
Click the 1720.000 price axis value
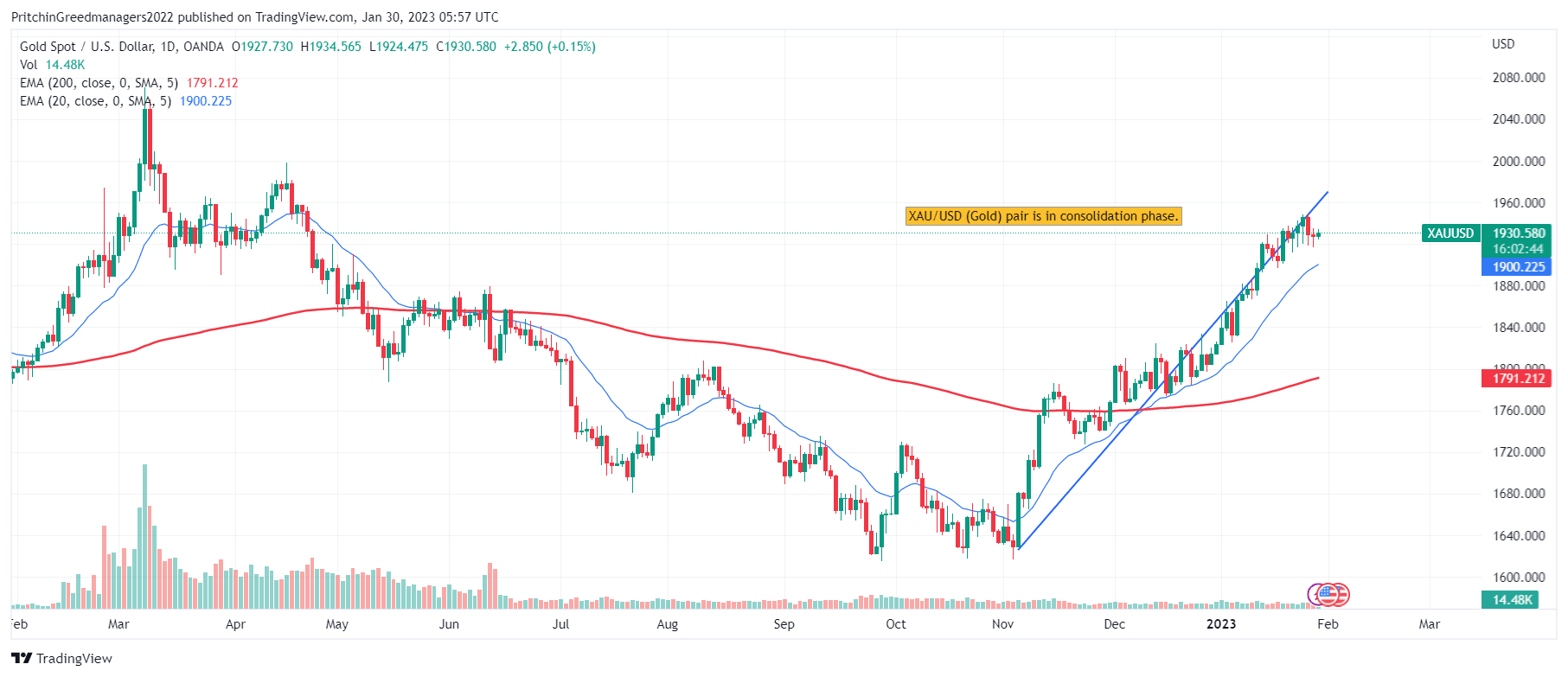point(1519,452)
